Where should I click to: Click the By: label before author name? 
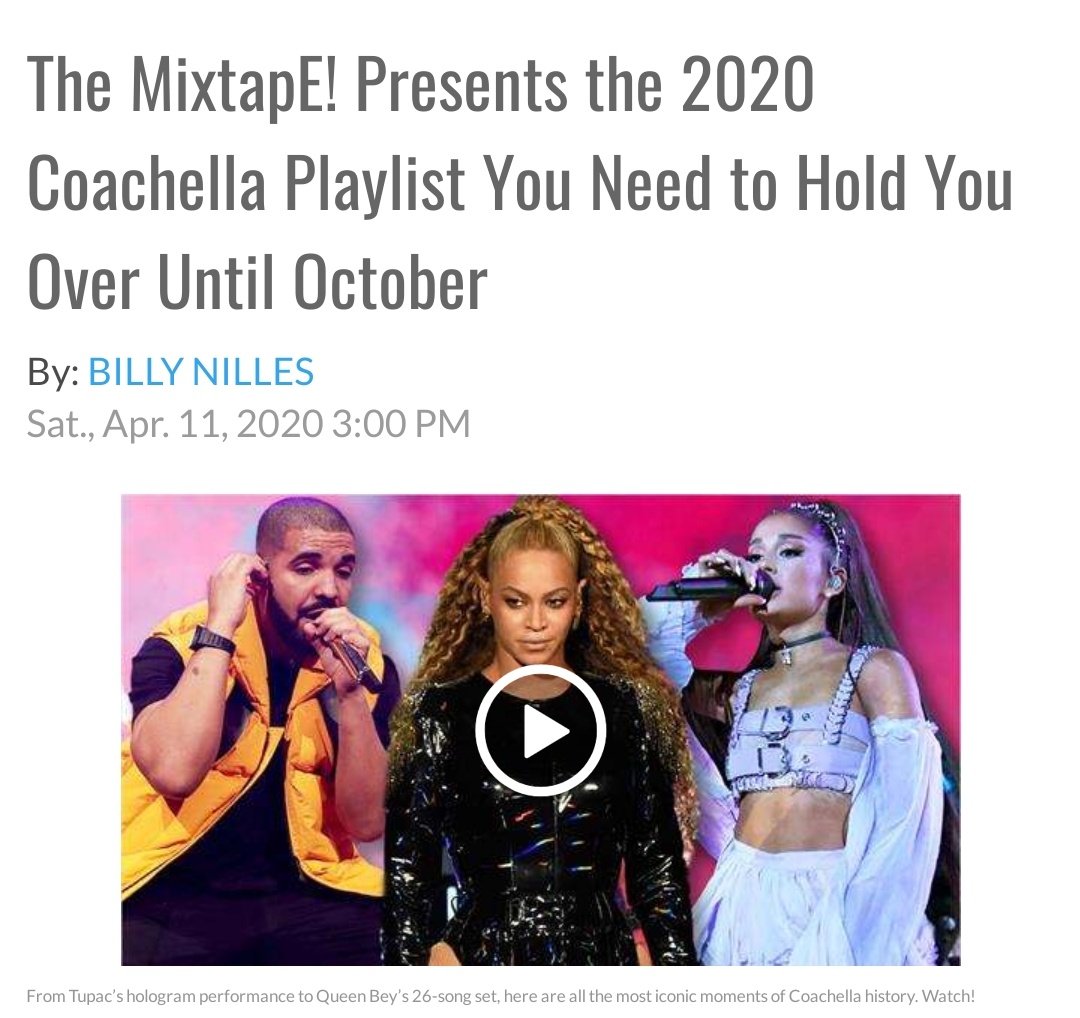click(53, 372)
